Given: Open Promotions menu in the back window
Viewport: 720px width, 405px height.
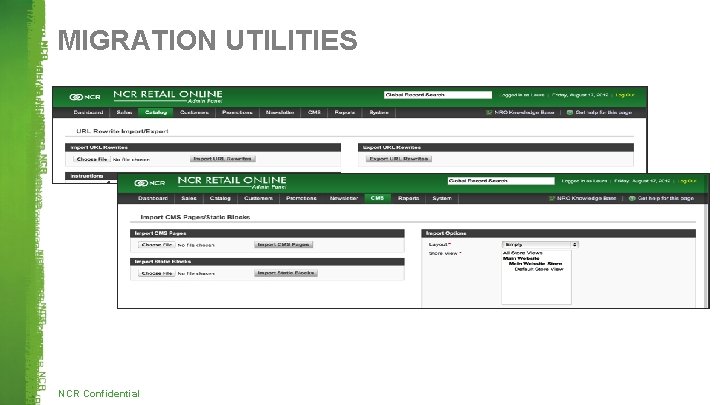Looking at the screenshot, I should (x=237, y=112).
